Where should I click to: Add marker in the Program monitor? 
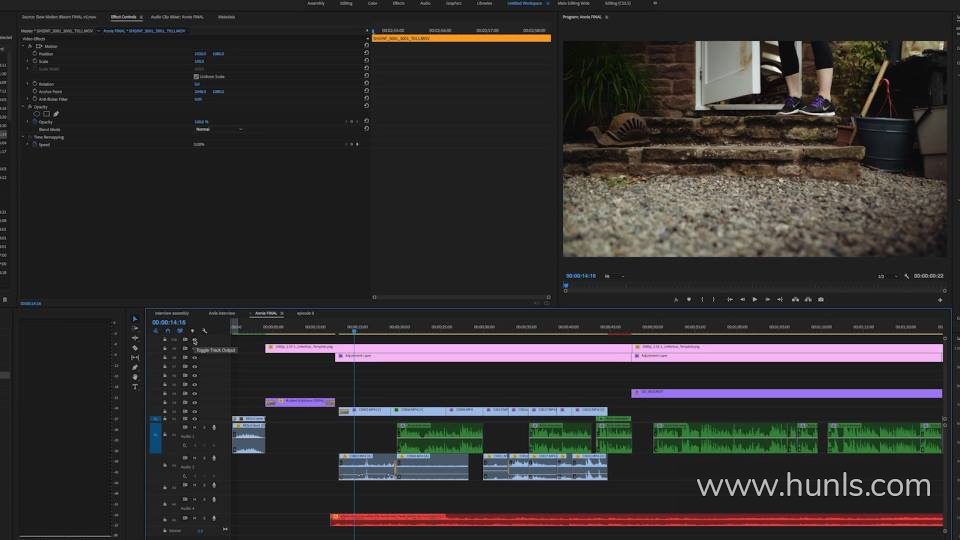[689, 299]
